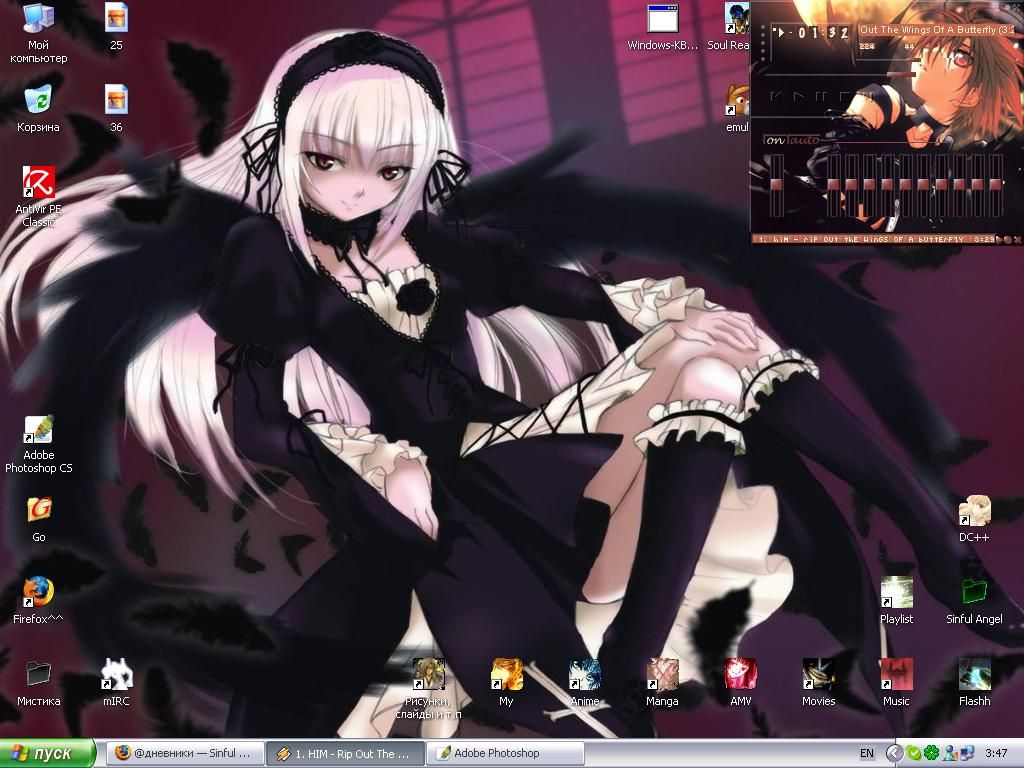The width and height of the screenshot is (1024, 768).
Task: Toggle the Winamp 01:32 time display
Action: 816,33
